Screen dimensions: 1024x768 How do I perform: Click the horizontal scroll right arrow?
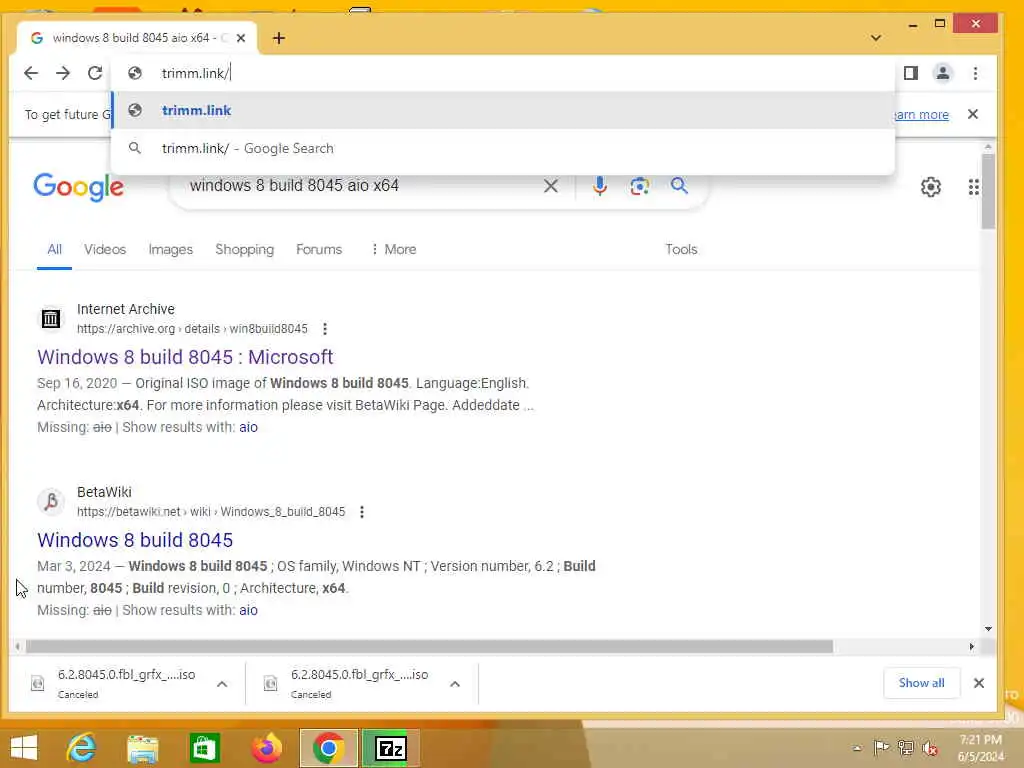pyautogui.click(x=972, y=647)
